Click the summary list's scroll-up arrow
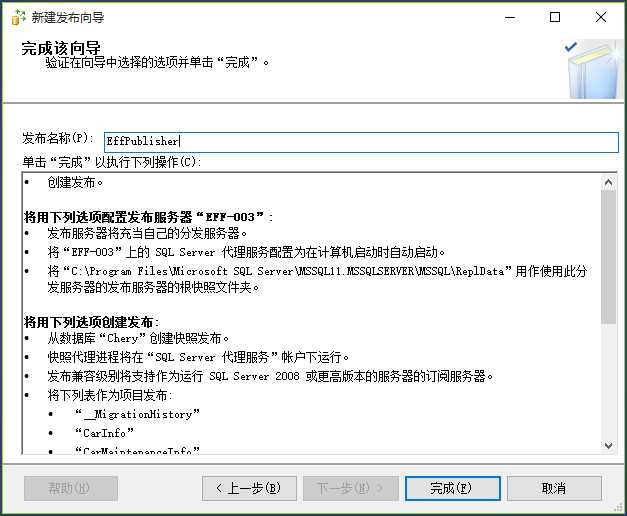 pos(609,183)
